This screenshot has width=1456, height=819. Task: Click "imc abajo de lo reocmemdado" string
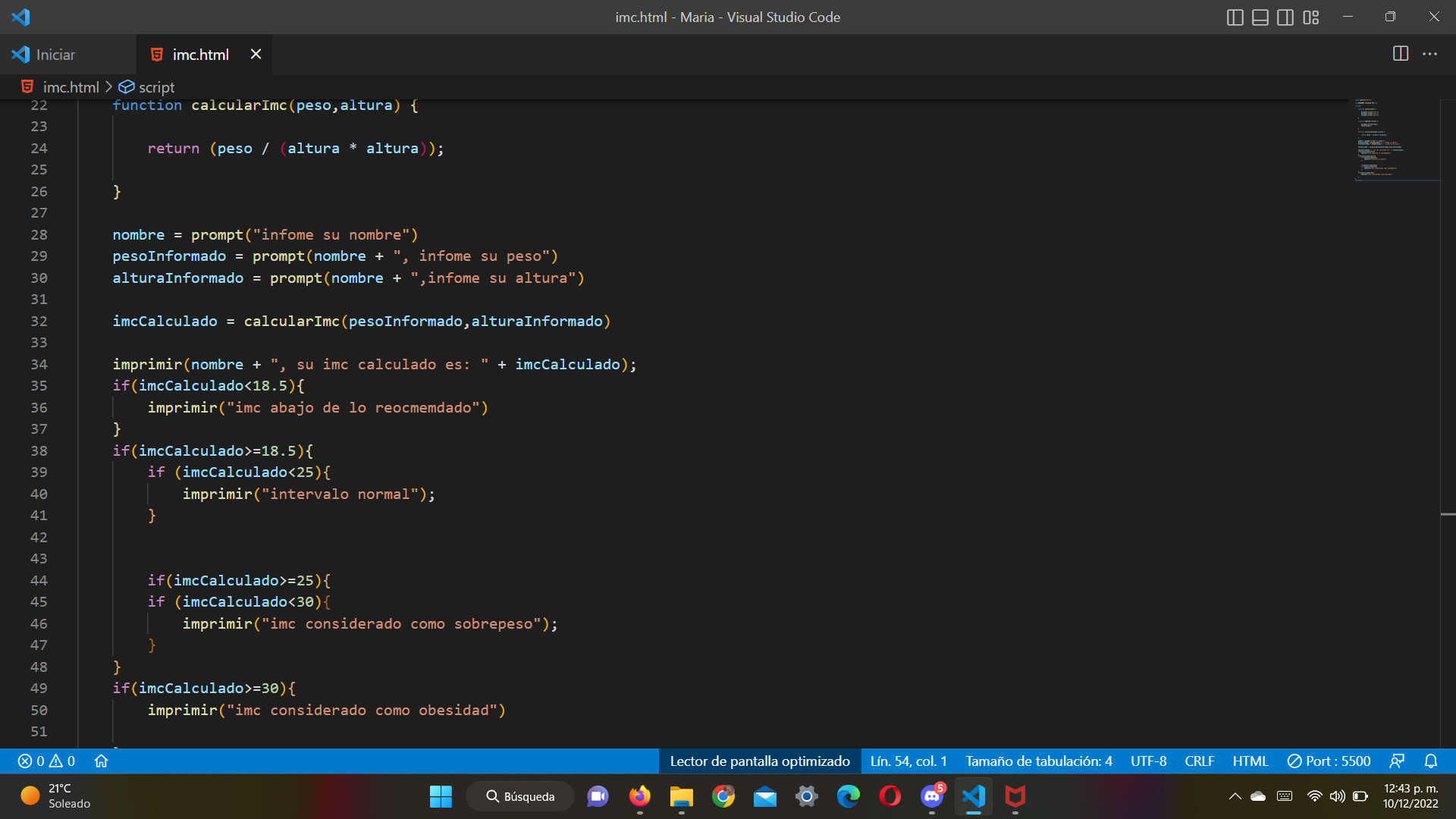pyautogui.click(x=353, y=408)
